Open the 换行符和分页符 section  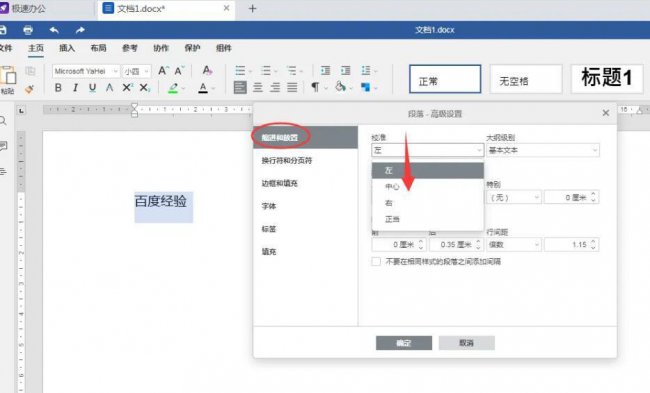306,160
